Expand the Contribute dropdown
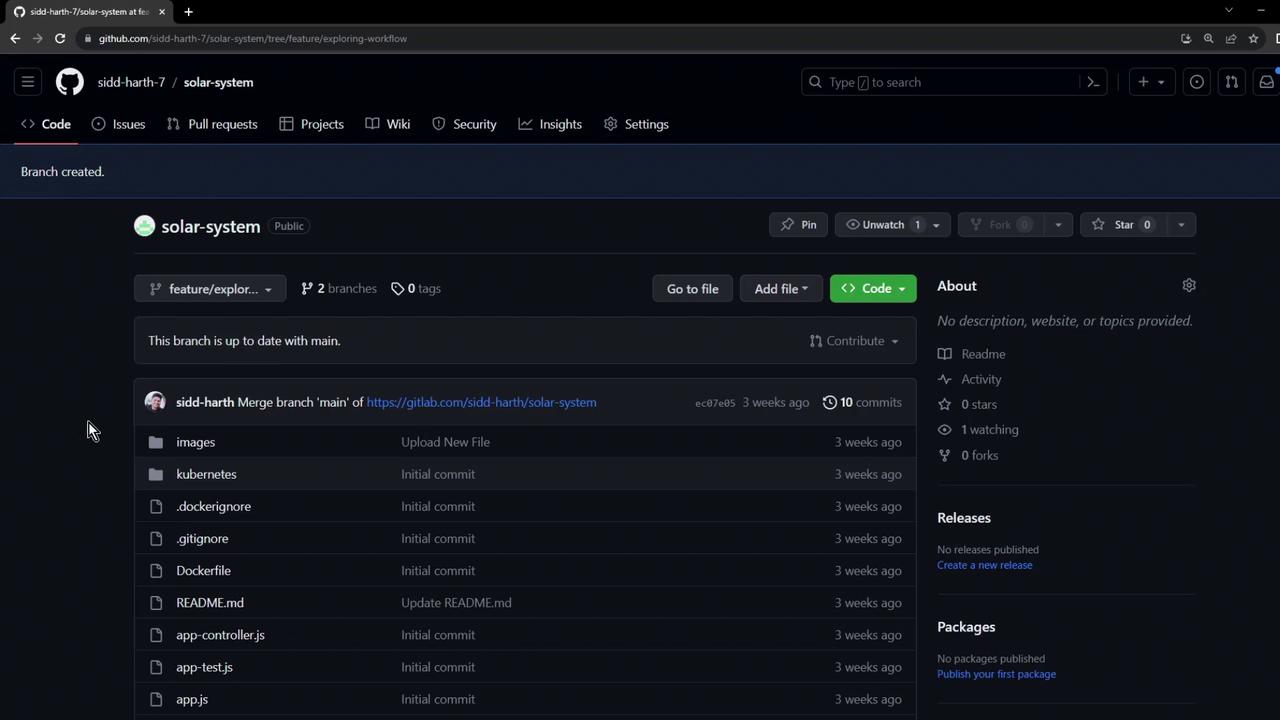This screenshot has height=720, width=1280. click(854, 341)
